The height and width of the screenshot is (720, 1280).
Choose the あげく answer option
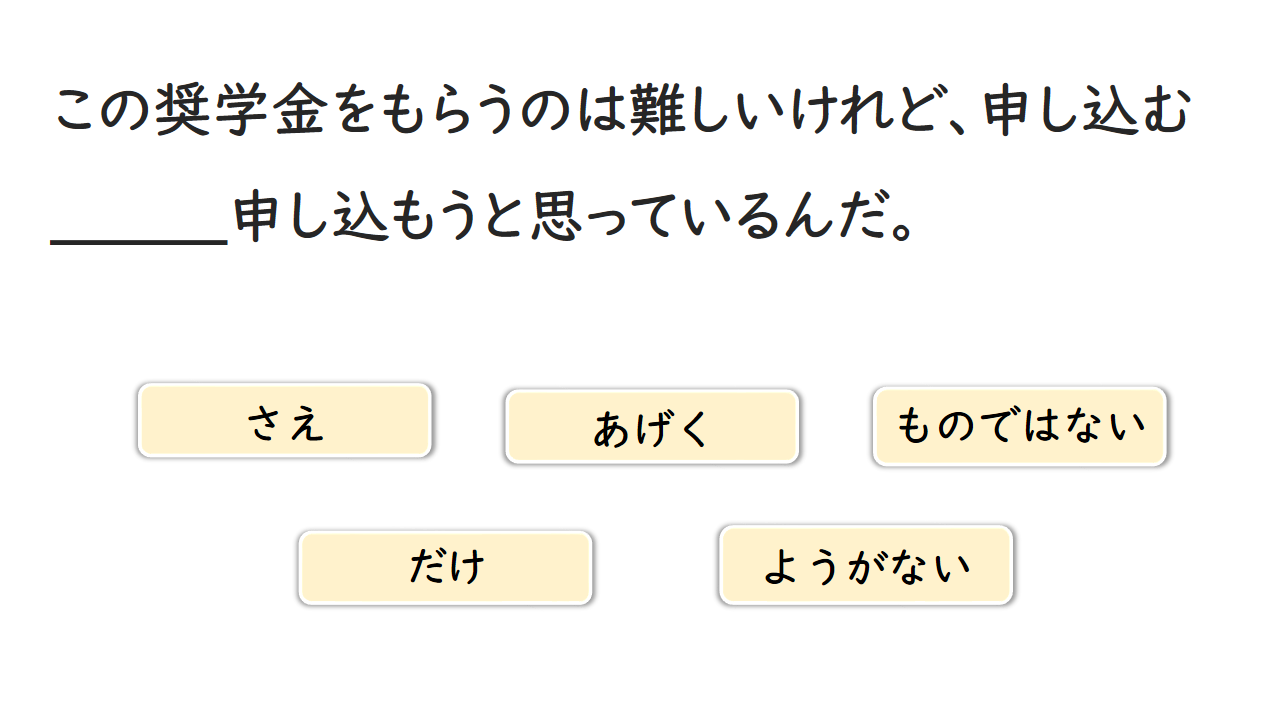(652, 427)
